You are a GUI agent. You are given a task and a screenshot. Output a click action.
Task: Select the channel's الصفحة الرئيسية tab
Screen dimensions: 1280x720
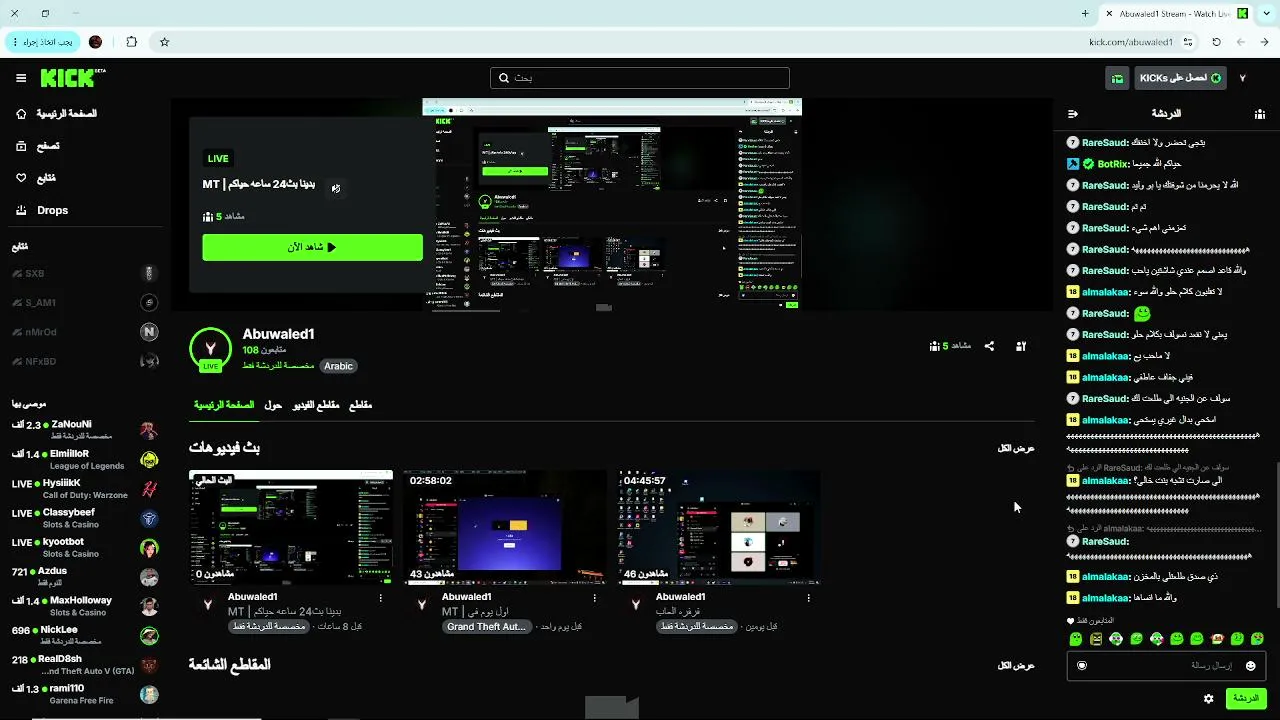224,405
